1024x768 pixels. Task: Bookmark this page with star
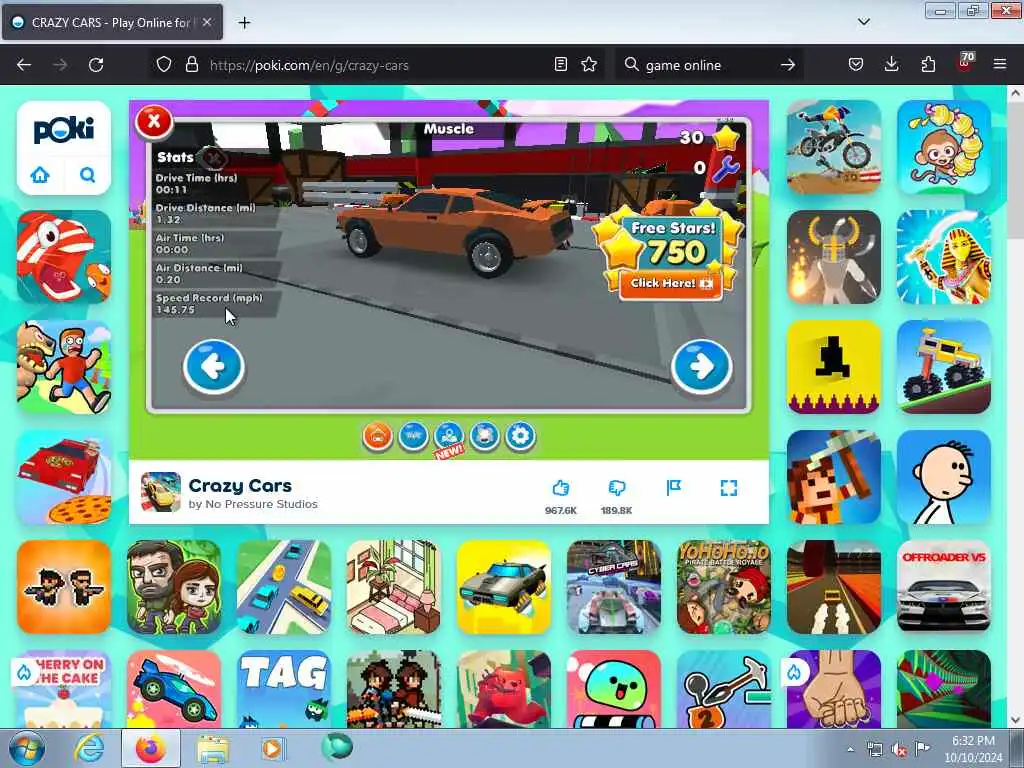(589, 64)
